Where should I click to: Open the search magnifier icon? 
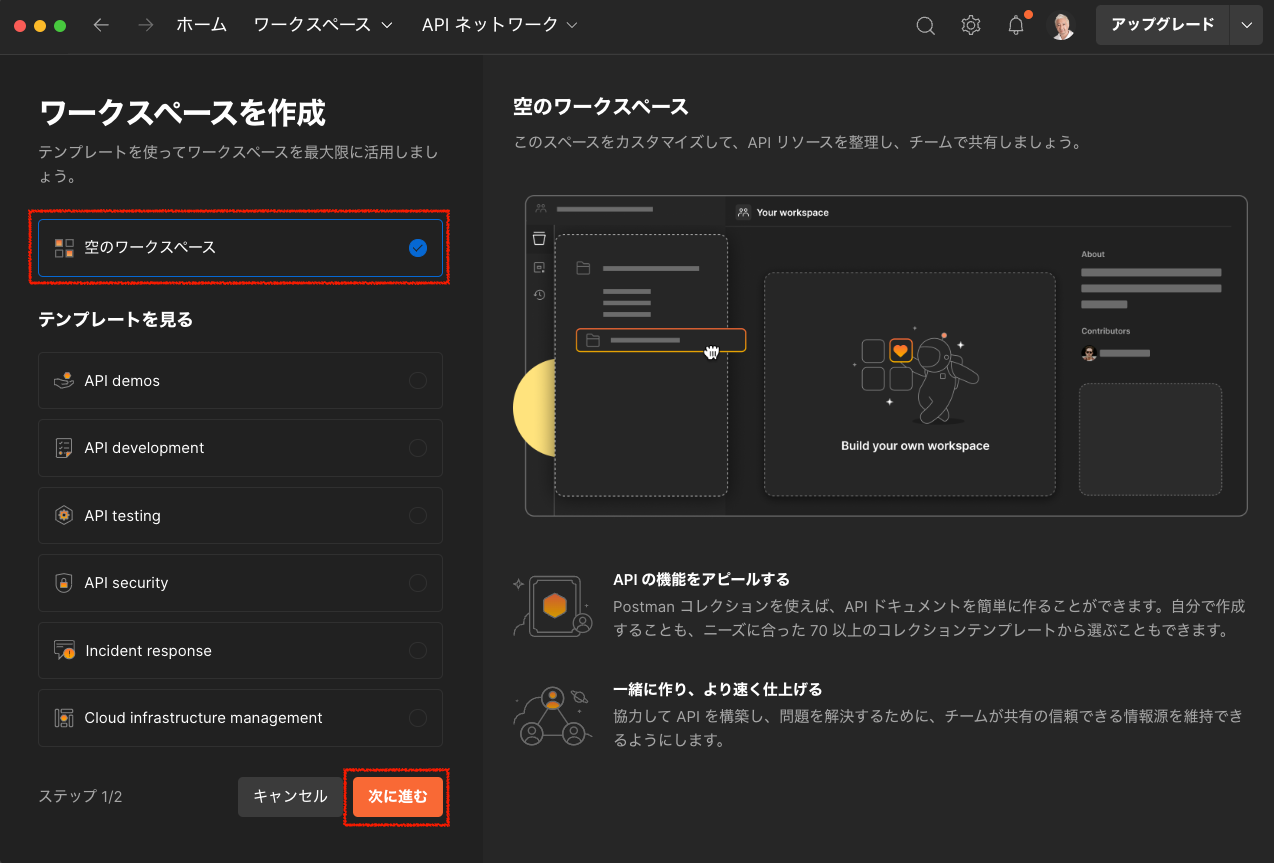click(926, 26)
